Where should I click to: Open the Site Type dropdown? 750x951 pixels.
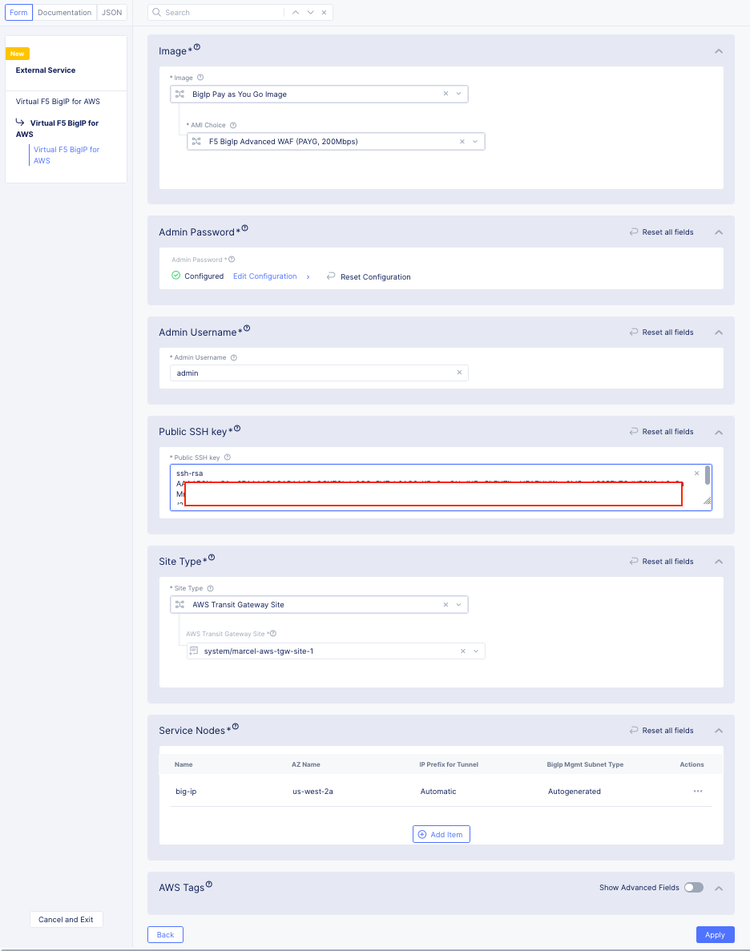point(459,605)
